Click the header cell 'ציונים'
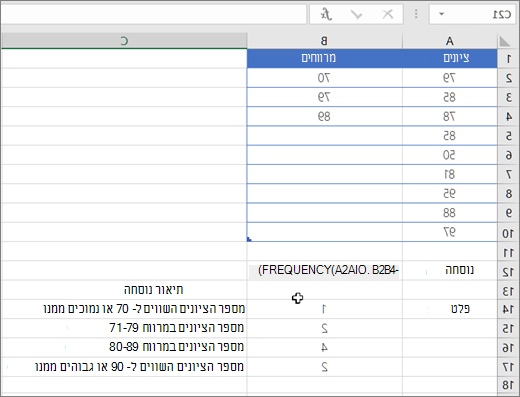Image resolution: width=520 pixels, height=397 pixels. click(450, 58)
